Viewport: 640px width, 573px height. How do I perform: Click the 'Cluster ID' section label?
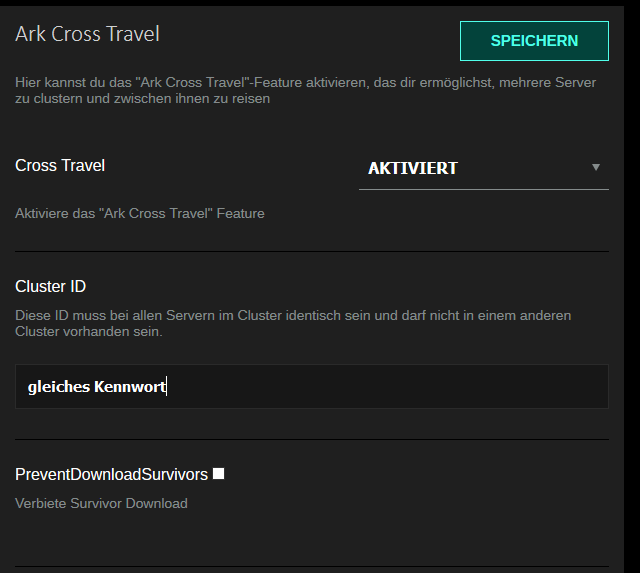[51, 286]
